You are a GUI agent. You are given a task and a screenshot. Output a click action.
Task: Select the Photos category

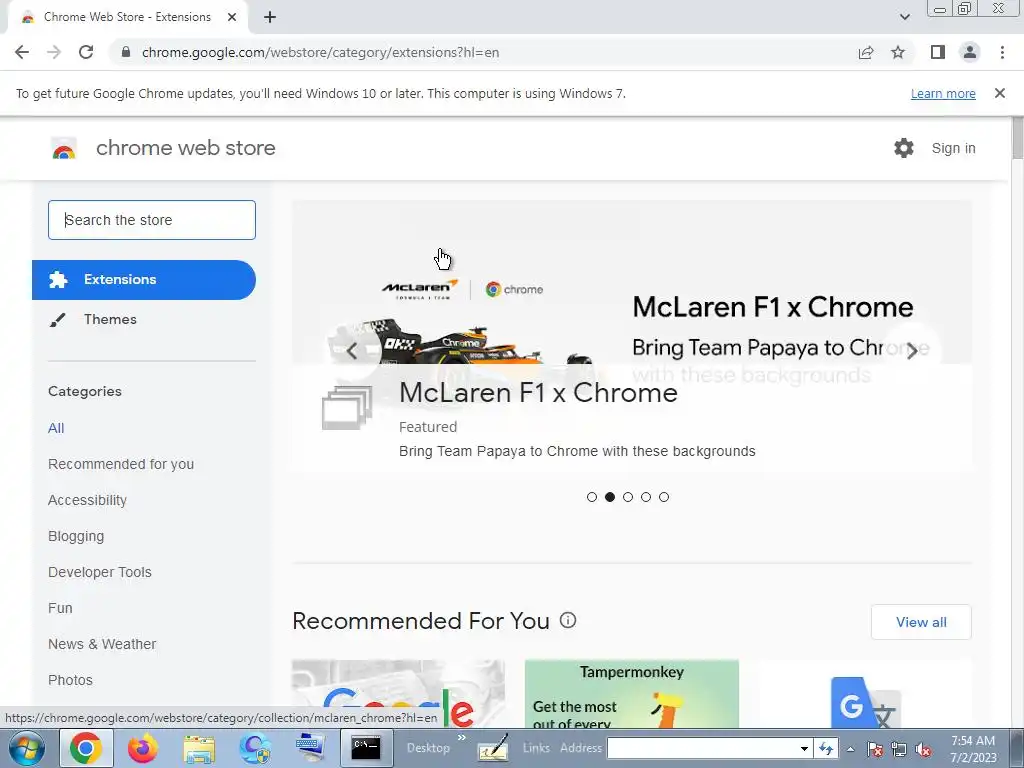[71, 680]
